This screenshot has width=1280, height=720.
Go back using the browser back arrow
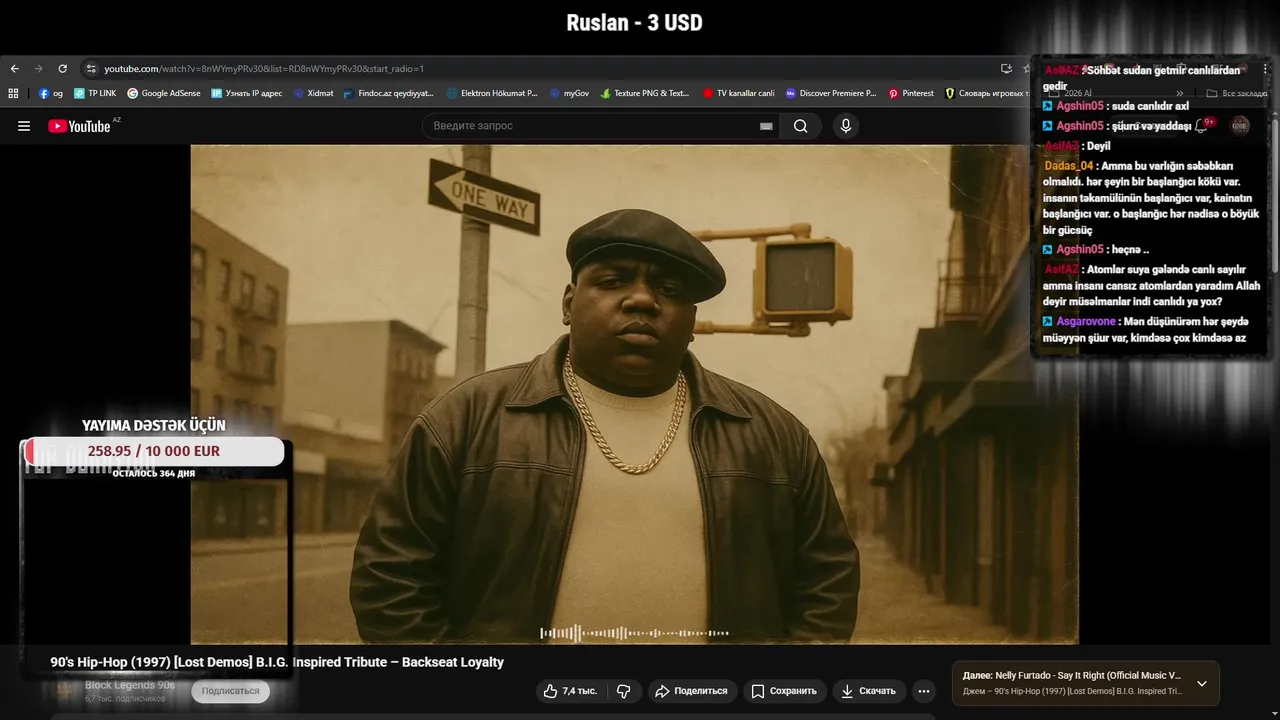[14, 68]
